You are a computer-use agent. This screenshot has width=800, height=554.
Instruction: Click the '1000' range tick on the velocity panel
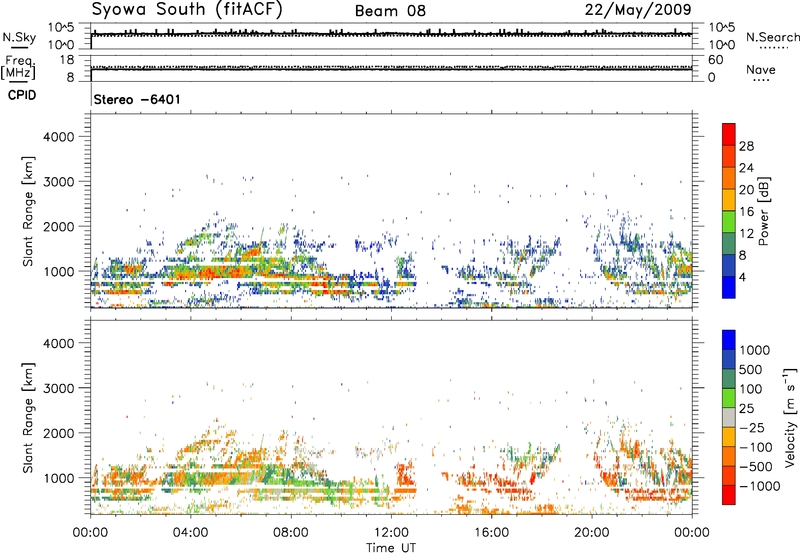[x=59, y=479]
